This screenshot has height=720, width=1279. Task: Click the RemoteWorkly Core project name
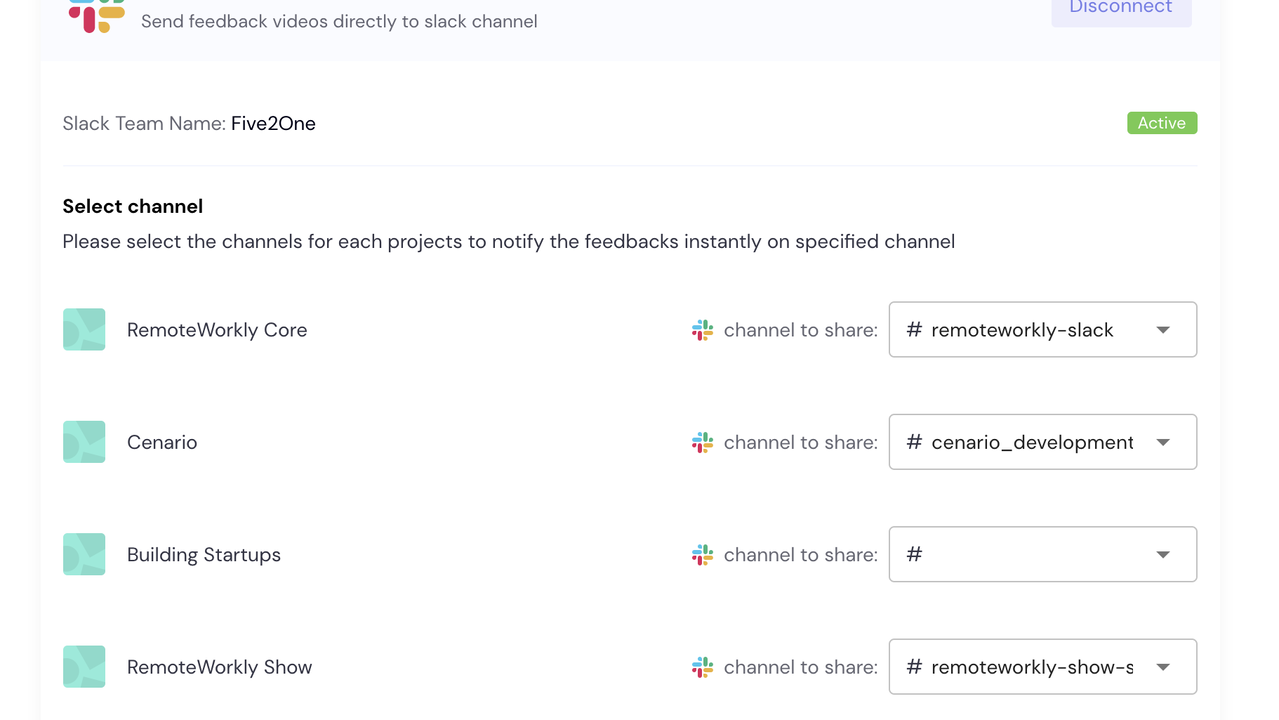(217, 330)
